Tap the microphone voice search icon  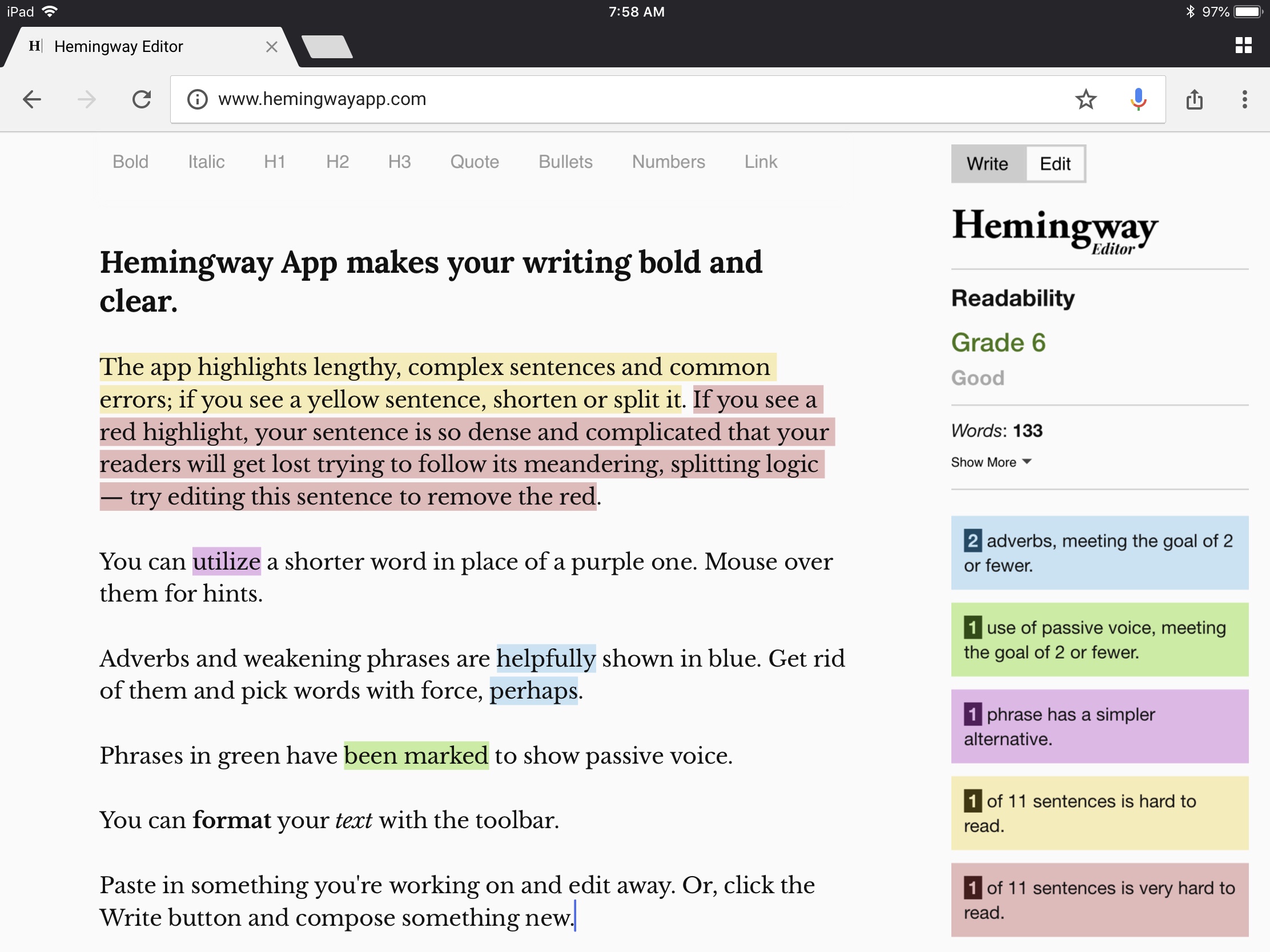1138,100
